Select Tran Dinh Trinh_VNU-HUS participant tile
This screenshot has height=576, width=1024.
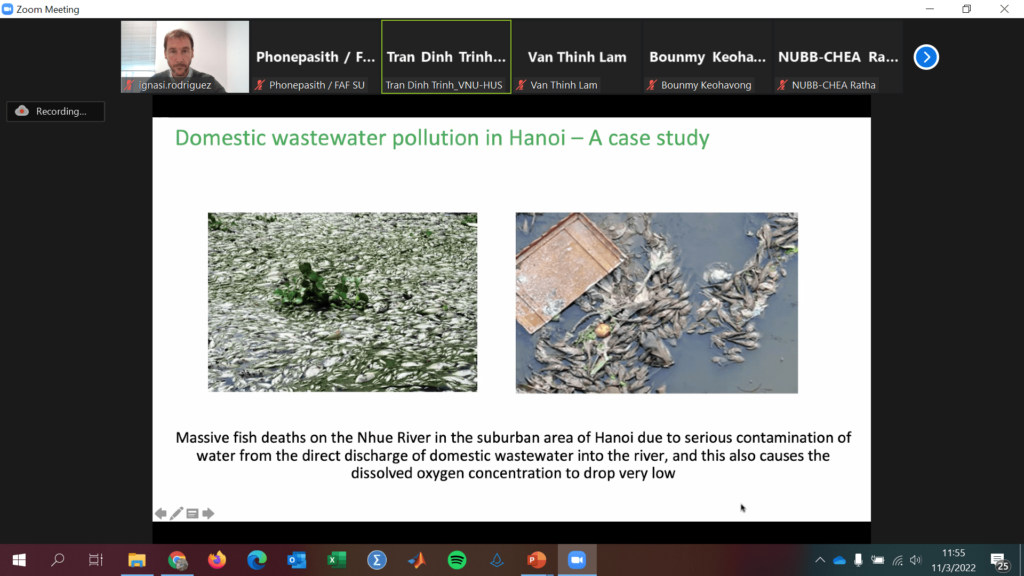click(446, 57)
